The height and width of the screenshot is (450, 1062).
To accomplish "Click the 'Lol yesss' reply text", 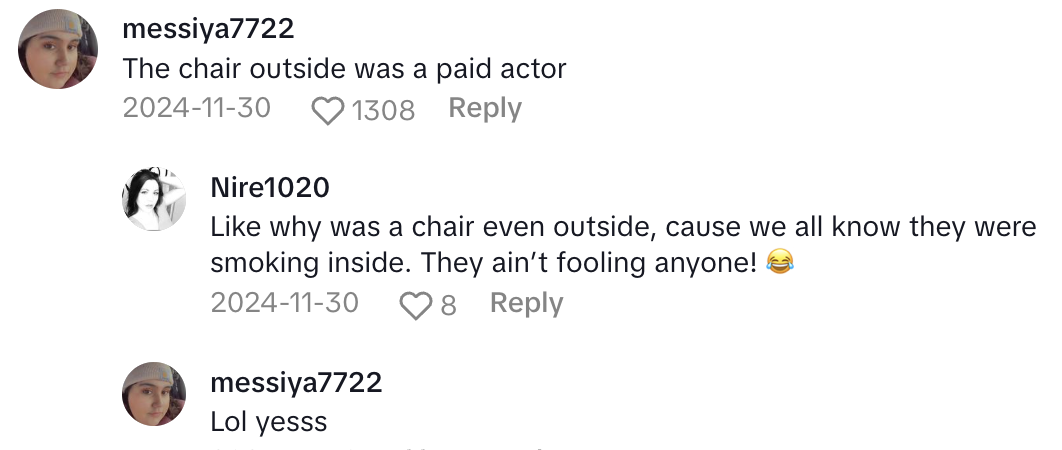I will 269,422.
